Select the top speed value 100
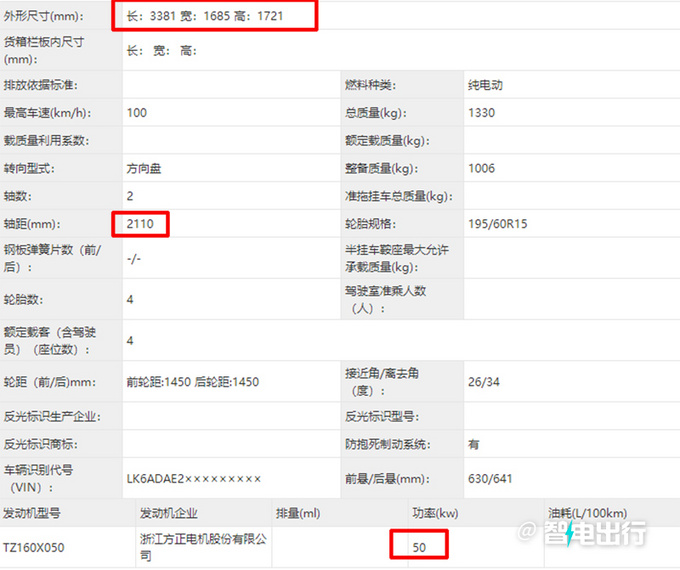Viewport: 680px width, 570px height. pyautogui.click(x=137, y=113)
